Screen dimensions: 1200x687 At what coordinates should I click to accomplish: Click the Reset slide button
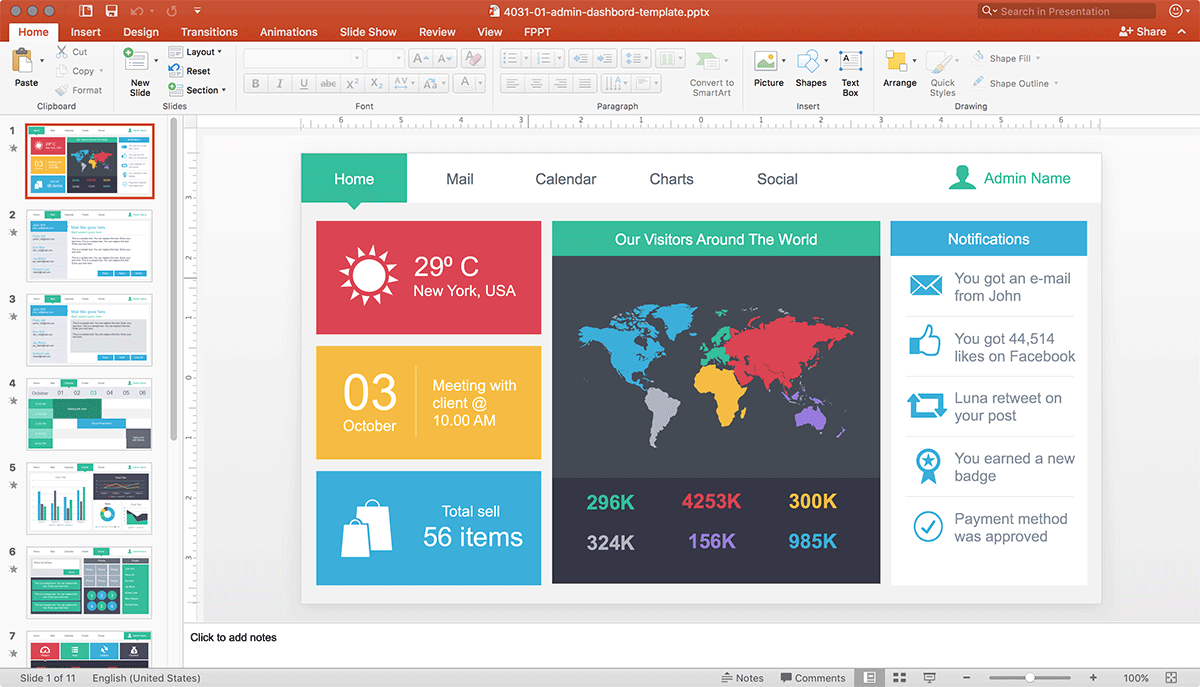pos(192,71)
